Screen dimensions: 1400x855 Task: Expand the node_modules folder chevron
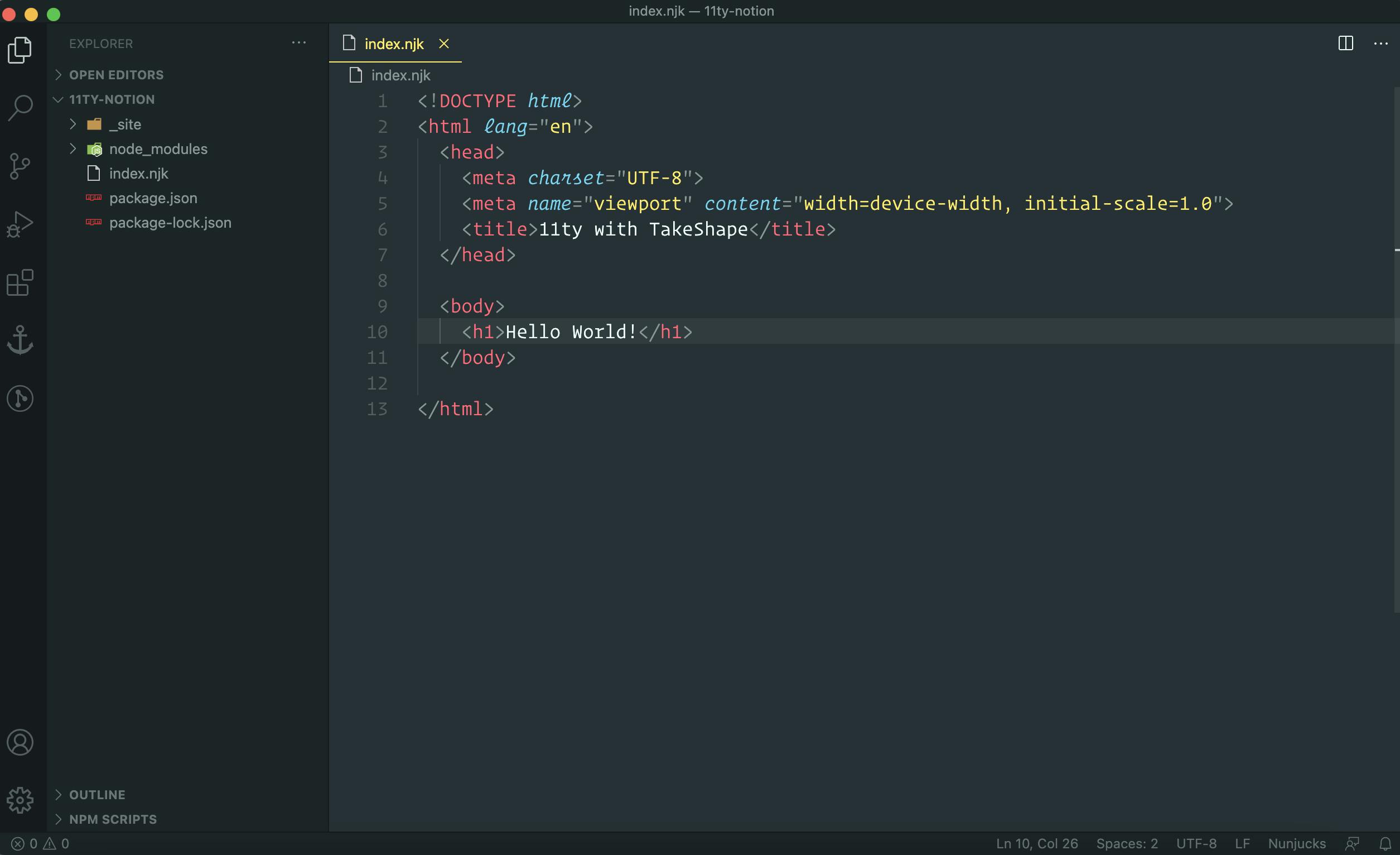click(73, 149)
